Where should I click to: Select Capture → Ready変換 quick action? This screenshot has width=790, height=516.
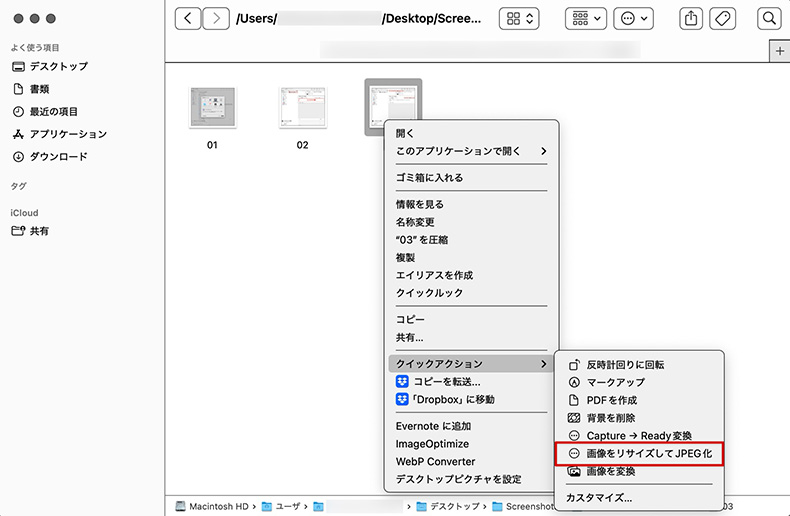click(x=639, y=436)
